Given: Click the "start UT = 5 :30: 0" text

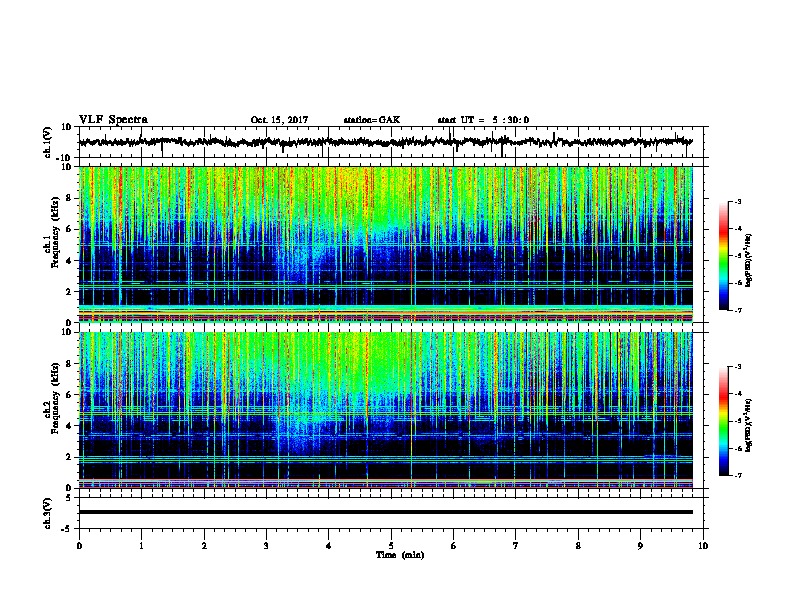Looking at the screenshot, I should coord(483,120).
